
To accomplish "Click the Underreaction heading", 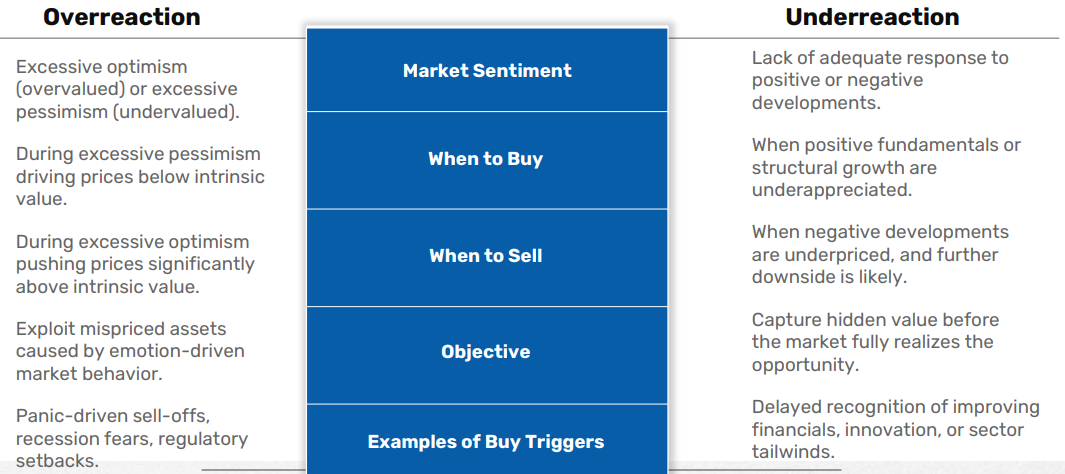I will [872, 17].
